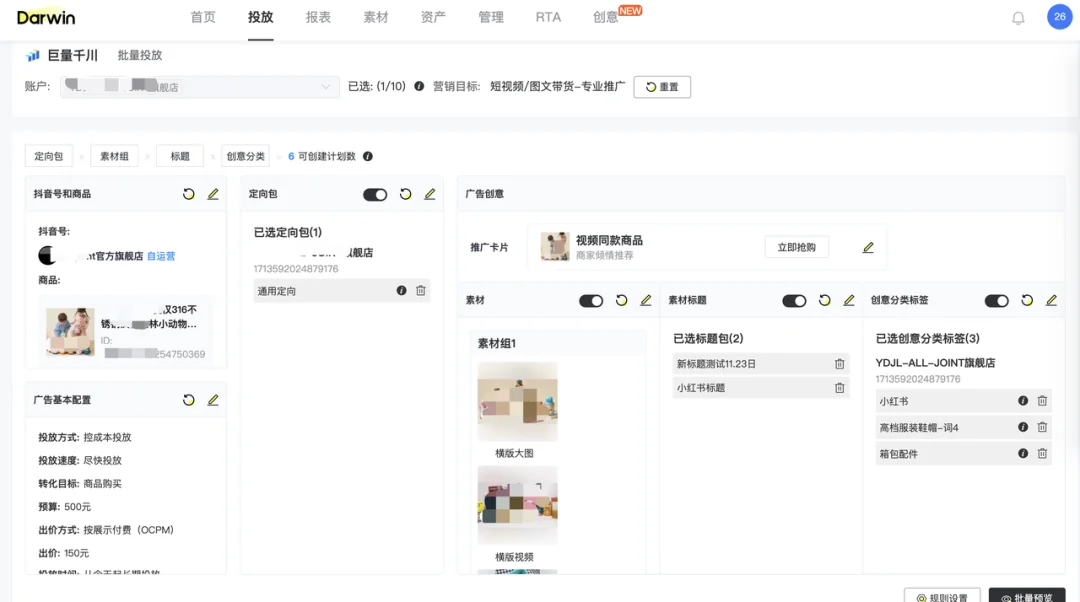Viewport: 1080px width, 602px height.
Task: Open the 素材 top navigation tab
Action: click(376, 17)
